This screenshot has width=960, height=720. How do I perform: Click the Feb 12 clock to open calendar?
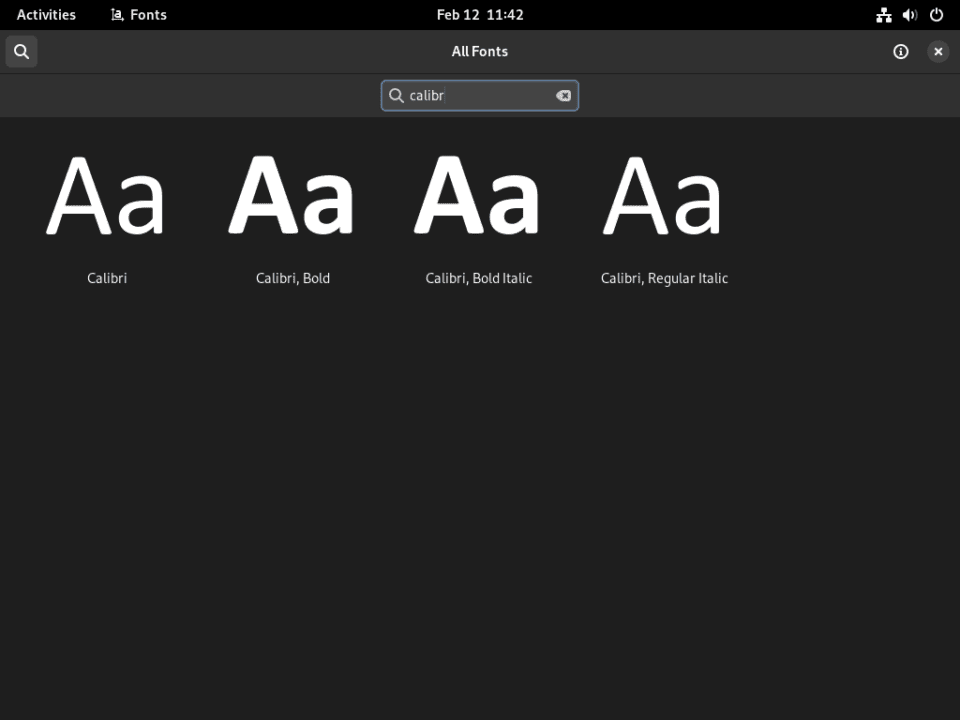point(480,14)
